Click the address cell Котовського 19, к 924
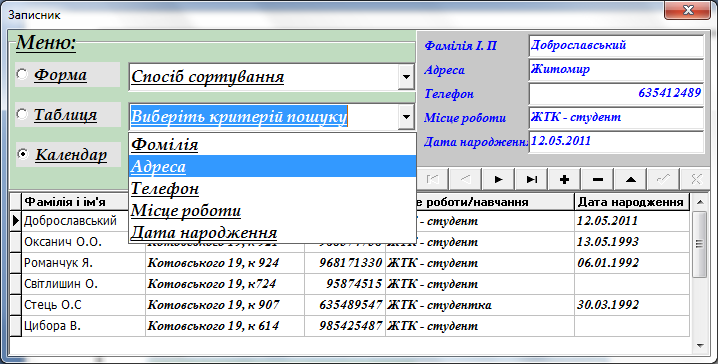 [x=225, y=263]
